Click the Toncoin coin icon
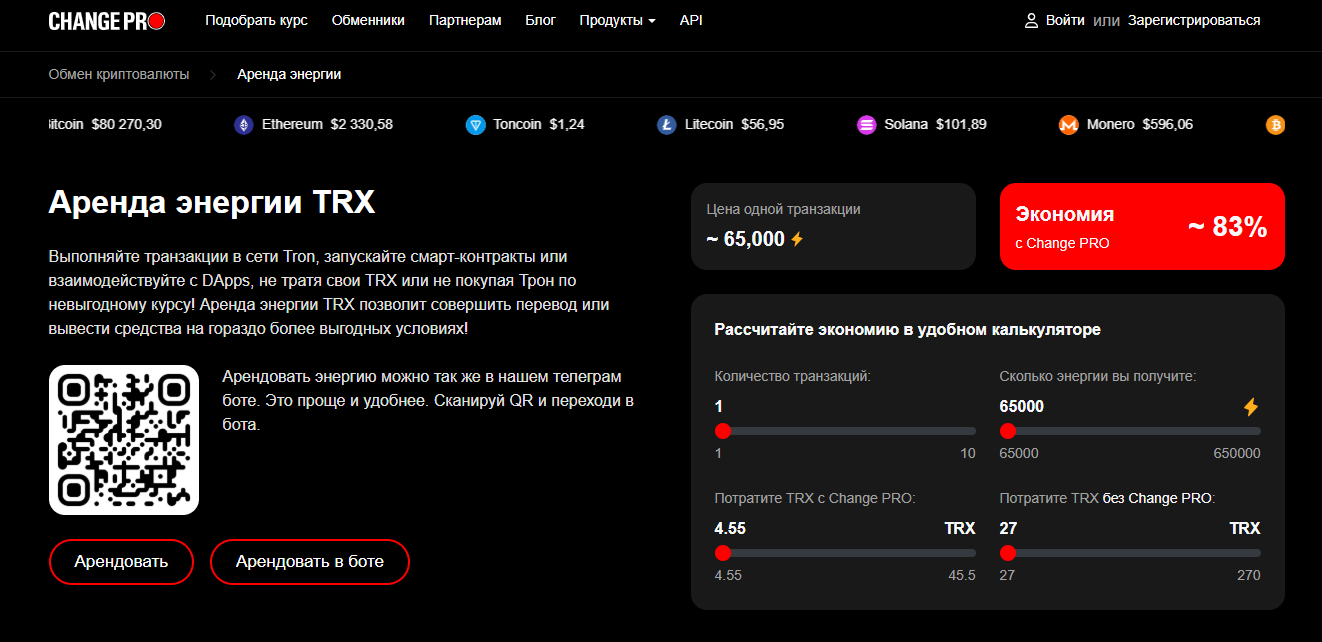Screen dimensions: 1322x642 click(x=475, y=125)
